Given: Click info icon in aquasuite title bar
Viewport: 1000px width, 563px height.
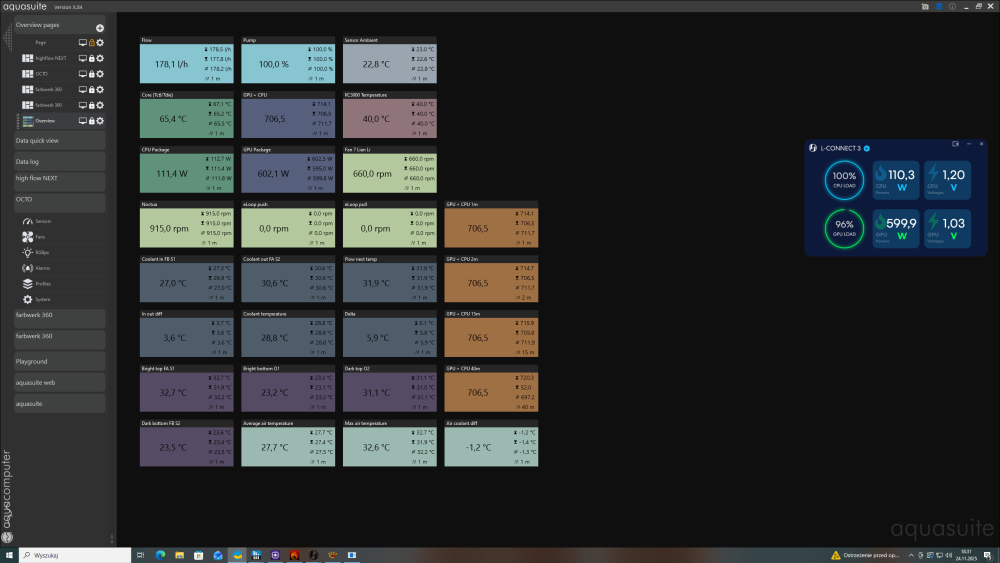Looking at the screenshot, I should point(952,6).
